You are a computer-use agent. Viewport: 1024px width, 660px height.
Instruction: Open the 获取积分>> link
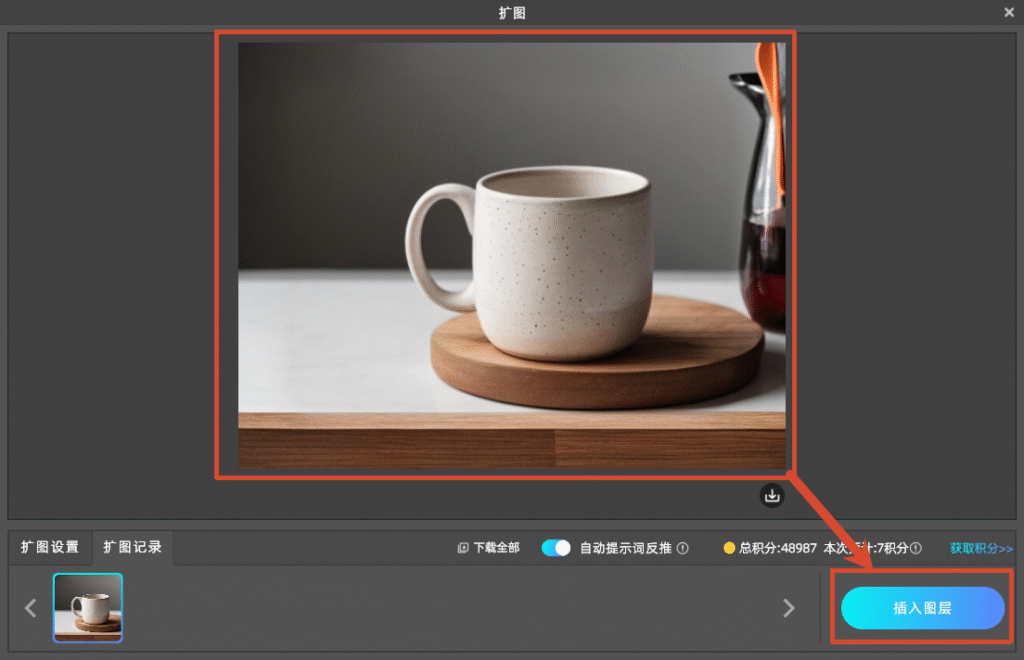click(x=981, y=548)
